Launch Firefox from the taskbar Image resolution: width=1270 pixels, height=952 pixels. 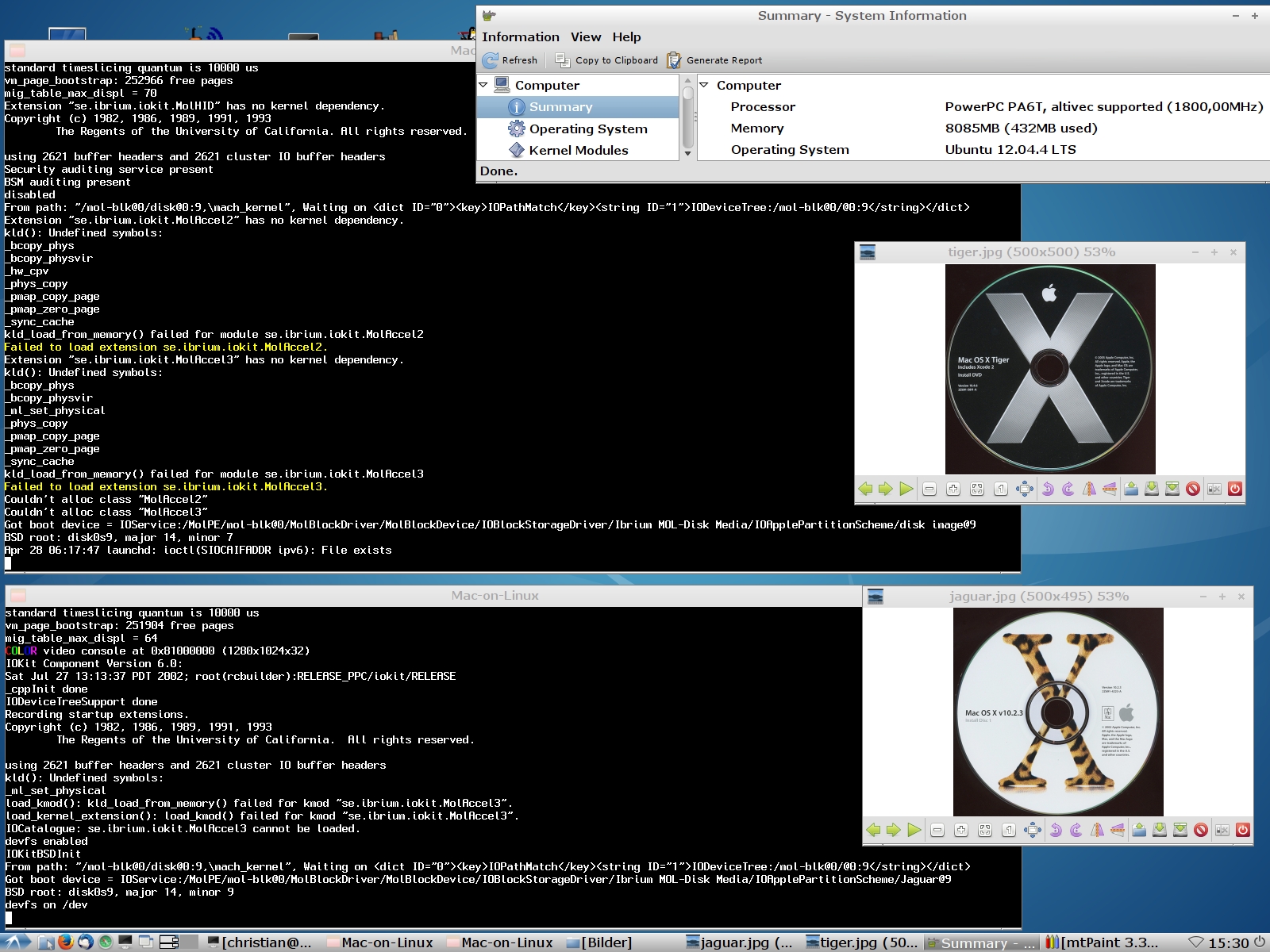(66, 942)
